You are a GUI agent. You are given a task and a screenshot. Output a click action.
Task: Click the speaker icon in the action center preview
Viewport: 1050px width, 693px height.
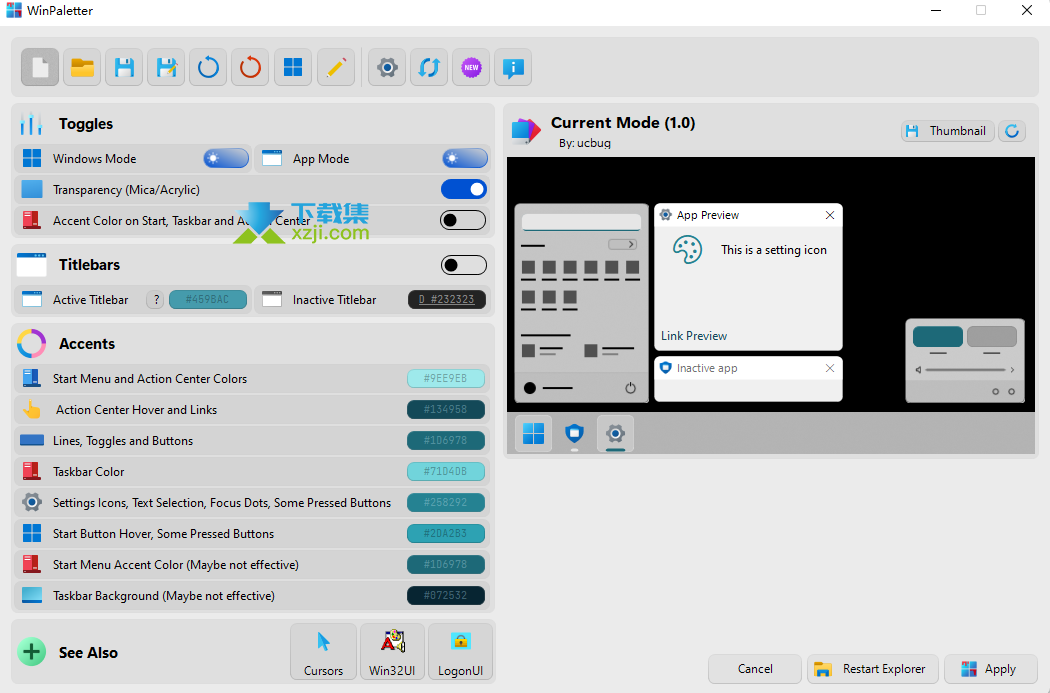(918, 370)
